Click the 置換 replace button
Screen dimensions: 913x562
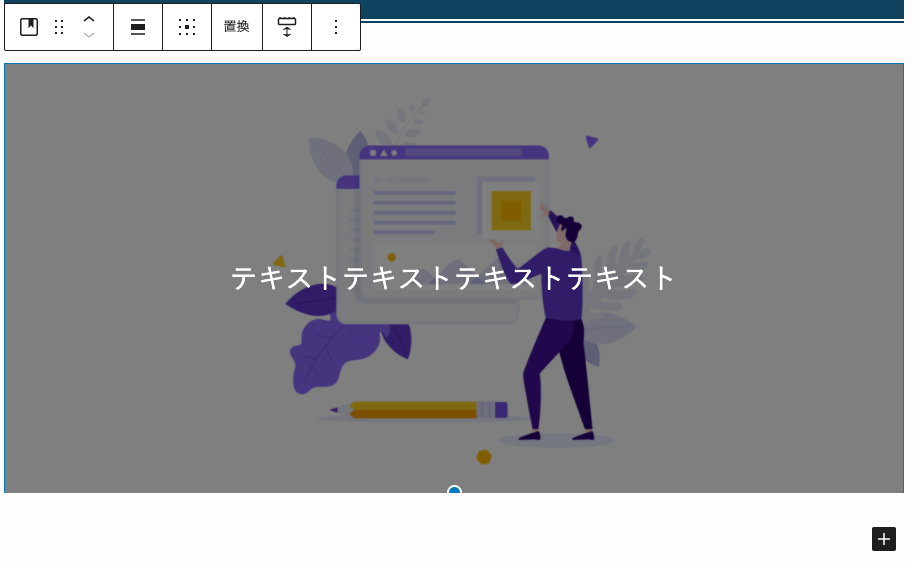[x=236, y=27]
